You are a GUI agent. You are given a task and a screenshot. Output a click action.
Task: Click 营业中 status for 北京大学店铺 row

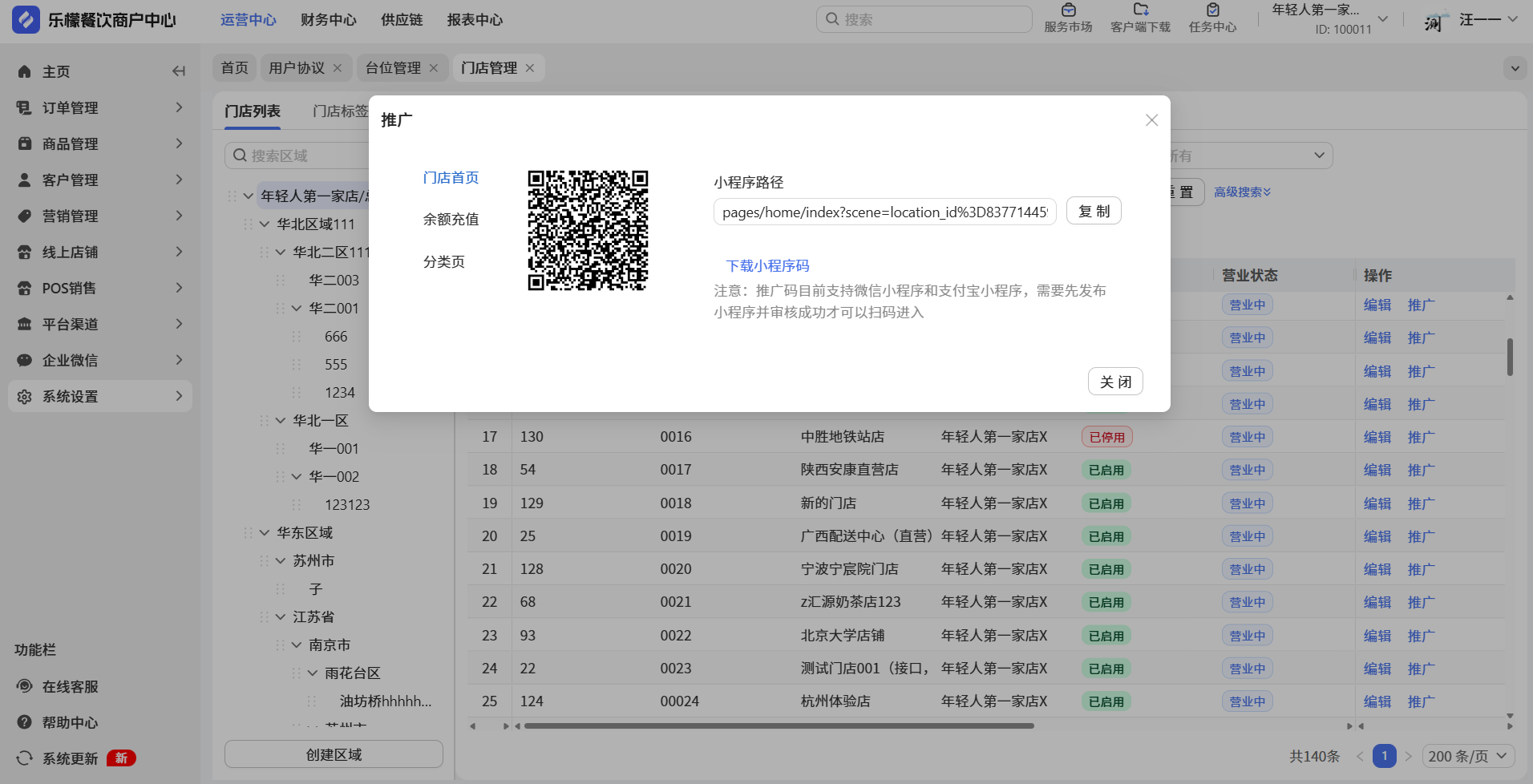click(x=1248, y=636)
